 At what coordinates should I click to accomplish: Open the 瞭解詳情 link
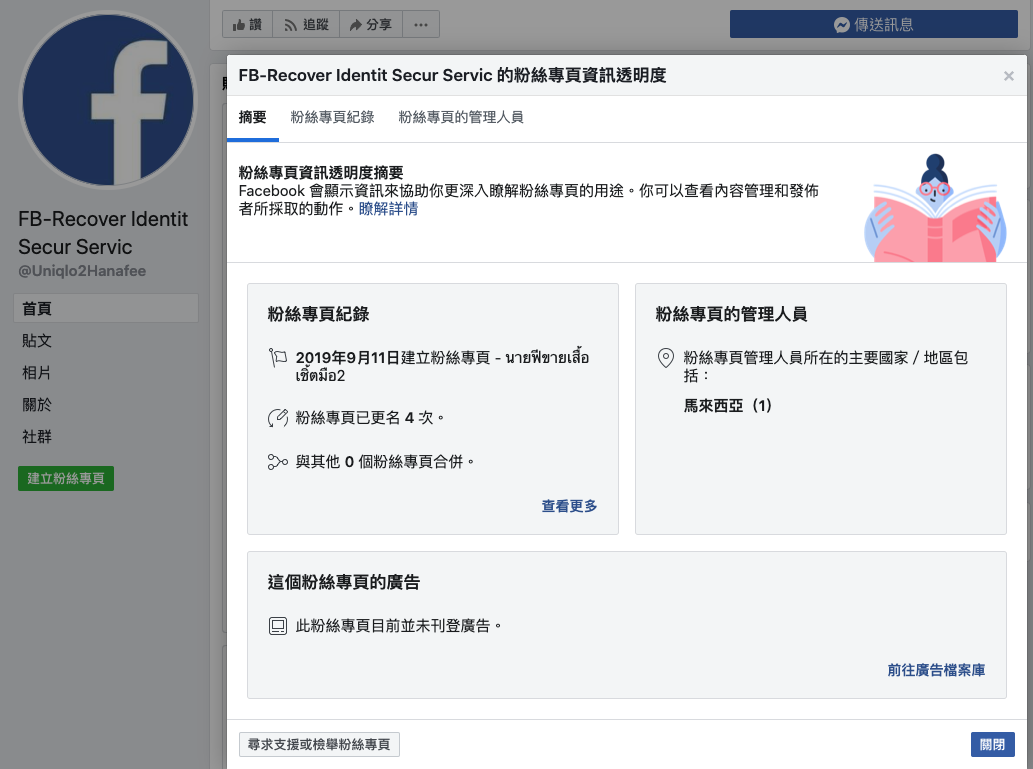[x=388, y=209]
